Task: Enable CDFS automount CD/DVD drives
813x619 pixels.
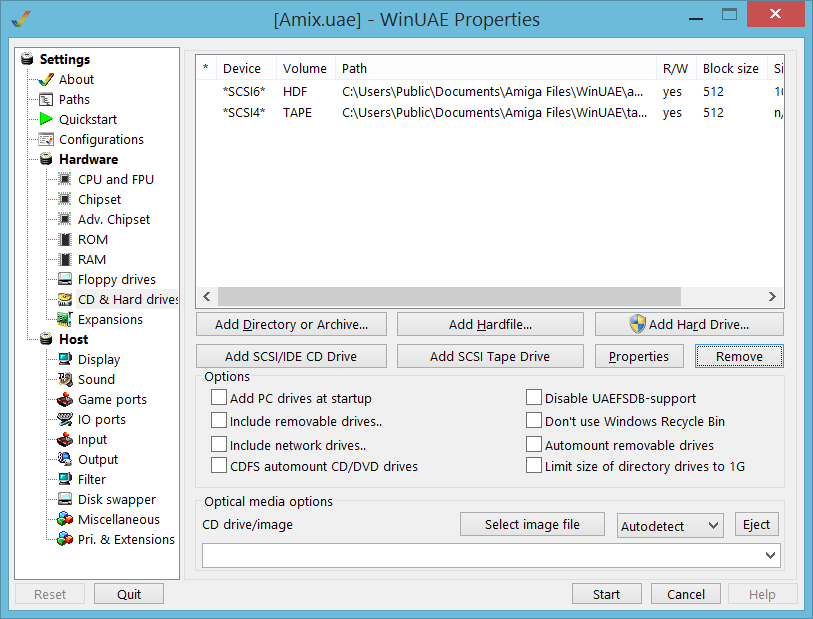Action: coord(219,466)
